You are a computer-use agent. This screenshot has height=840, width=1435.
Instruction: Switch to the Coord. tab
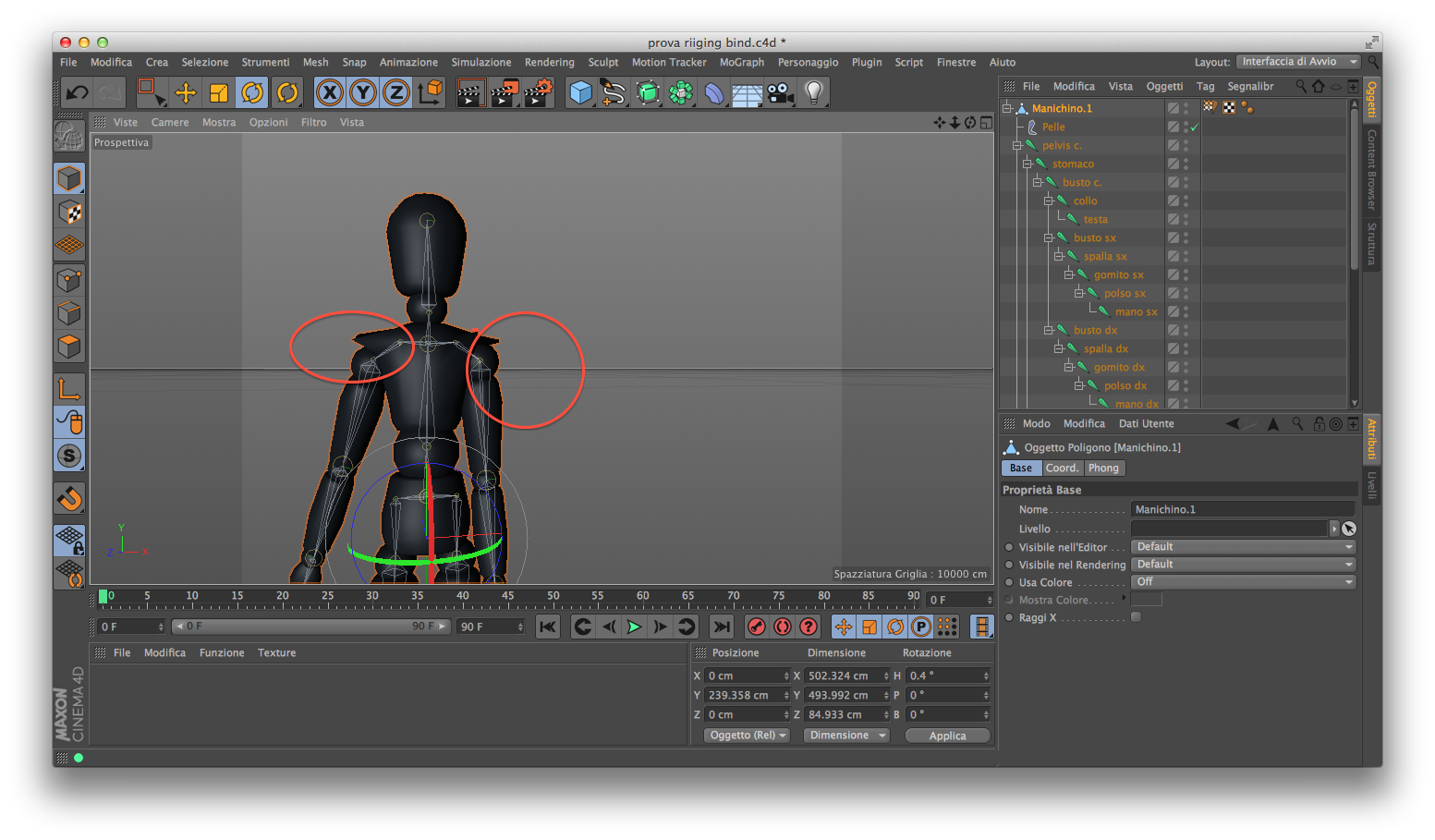(x=1062, y=469)
